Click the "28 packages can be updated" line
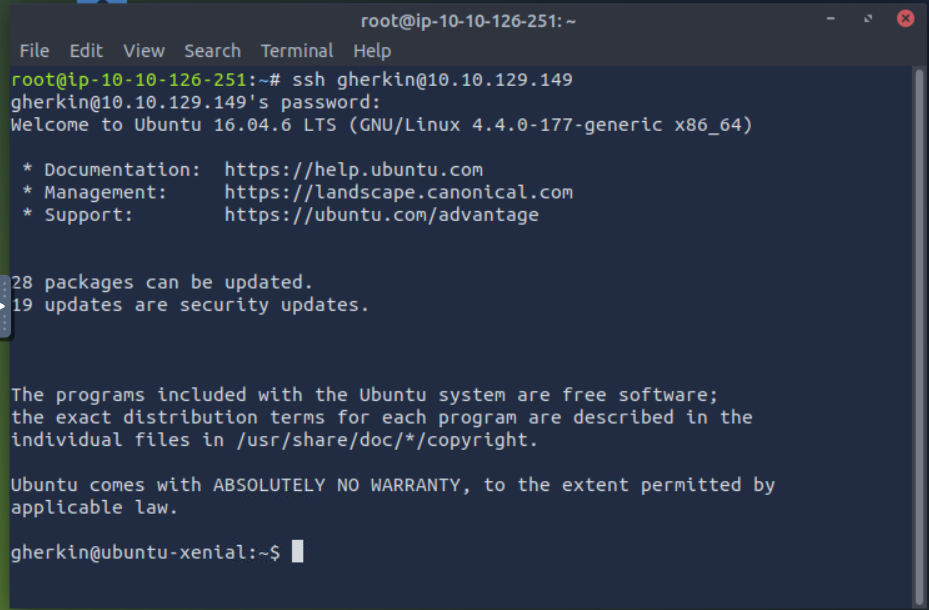Viewport: 929px width, 610px height. click(x=162, y=283)
